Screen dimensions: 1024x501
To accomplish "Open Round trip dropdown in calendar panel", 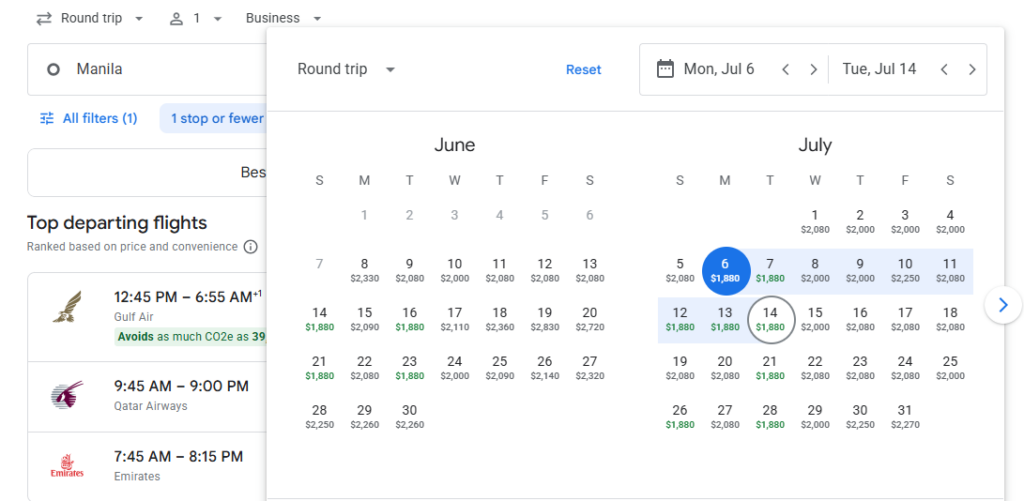I will pos(346,69).
